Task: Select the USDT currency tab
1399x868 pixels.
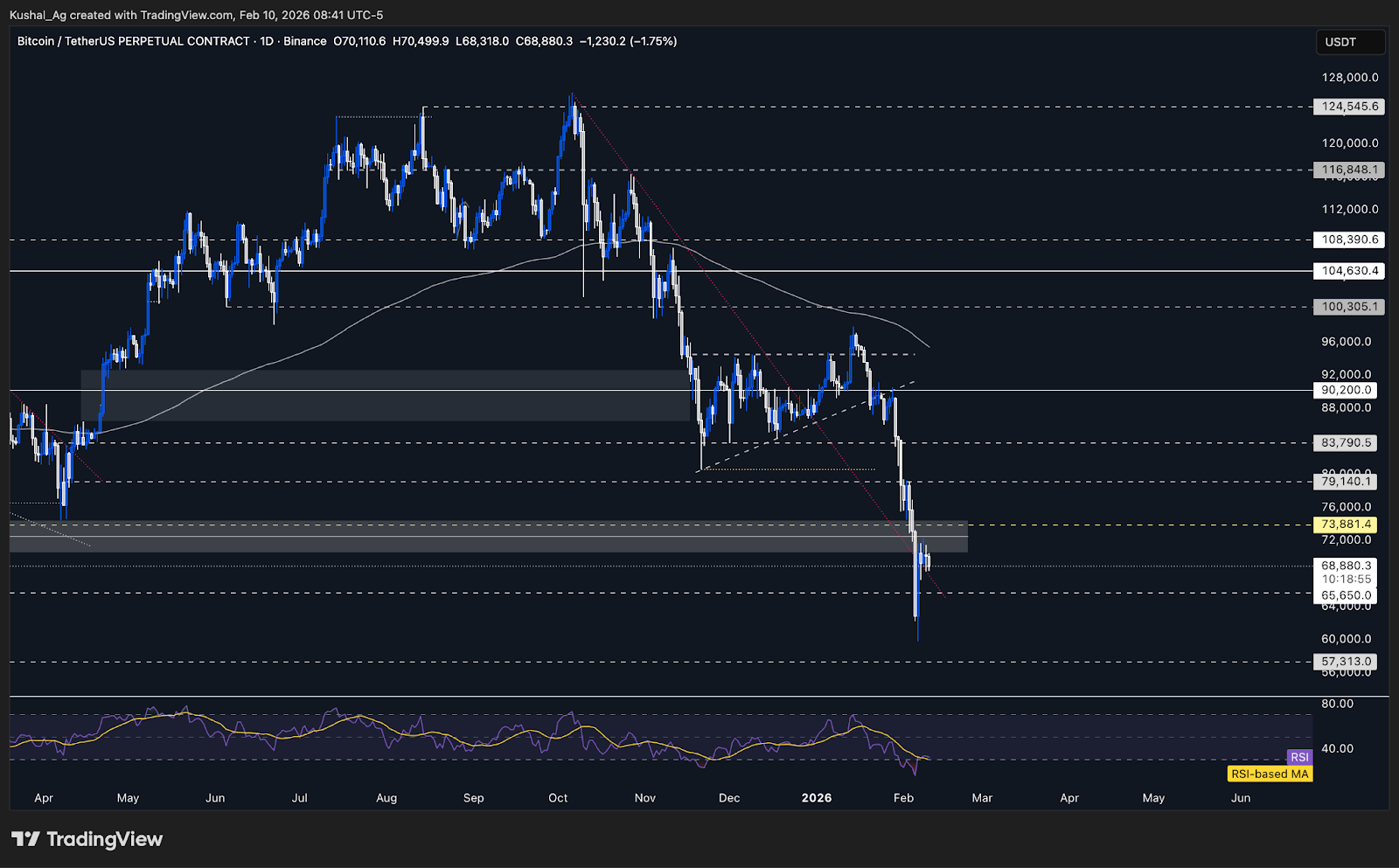Action: [x=1351, y=41]
